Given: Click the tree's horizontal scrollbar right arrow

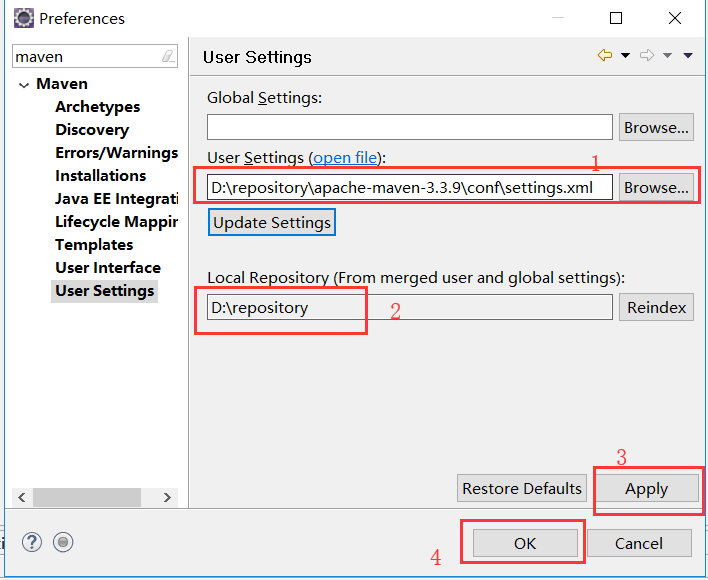Looking at the screenshot, I should pyautogui.click(x=168, y=497).
